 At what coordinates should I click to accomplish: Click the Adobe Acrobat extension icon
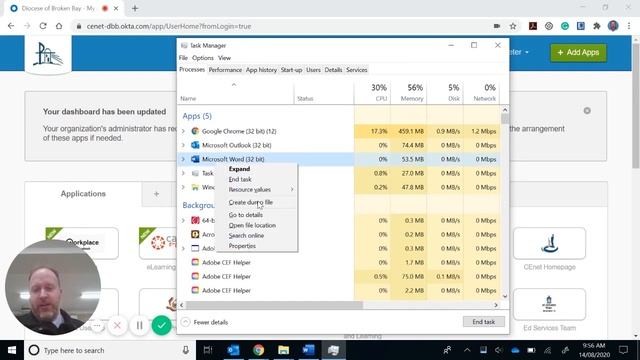click(533, 26)
